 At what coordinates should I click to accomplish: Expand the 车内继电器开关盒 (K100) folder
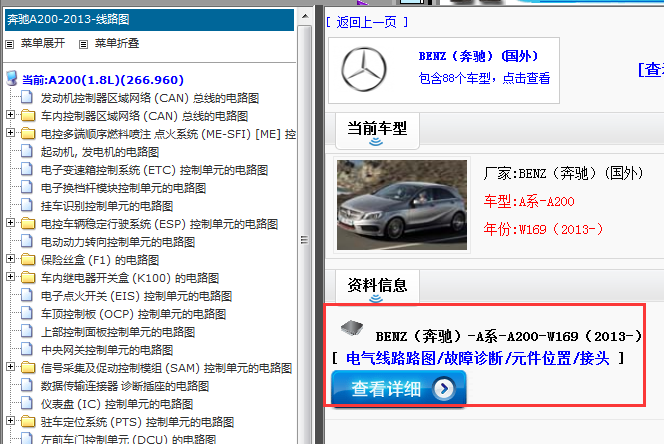[11, 277]
